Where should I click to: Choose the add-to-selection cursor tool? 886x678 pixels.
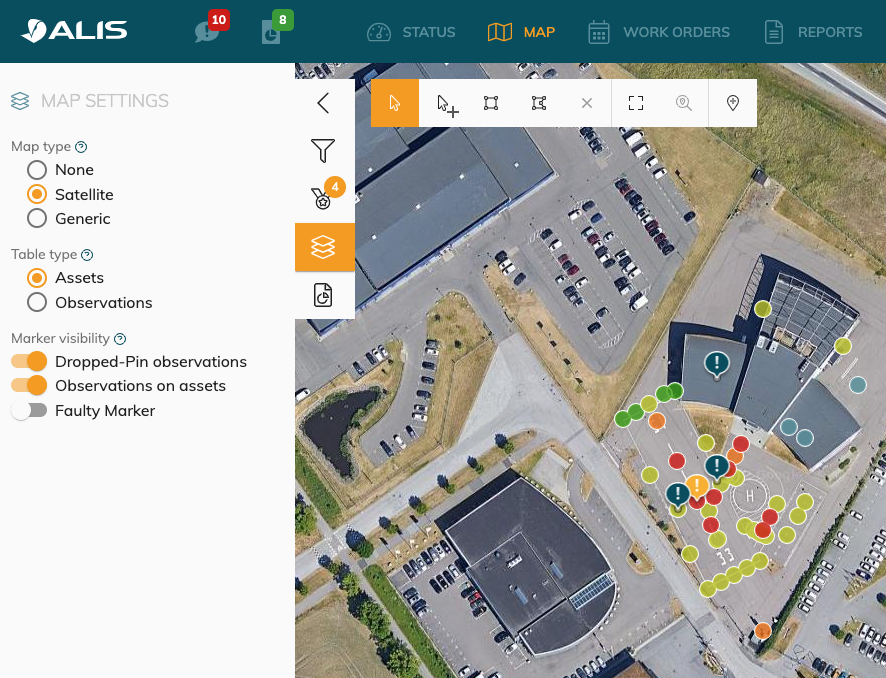[447, 104]
